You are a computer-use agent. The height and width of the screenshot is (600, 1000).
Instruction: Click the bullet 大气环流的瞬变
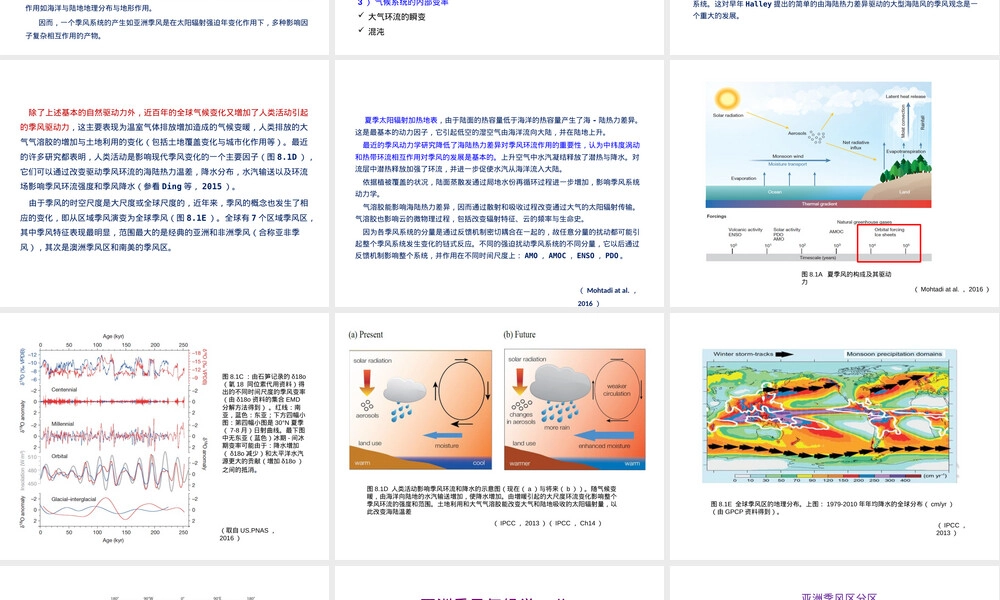point(396,17)
